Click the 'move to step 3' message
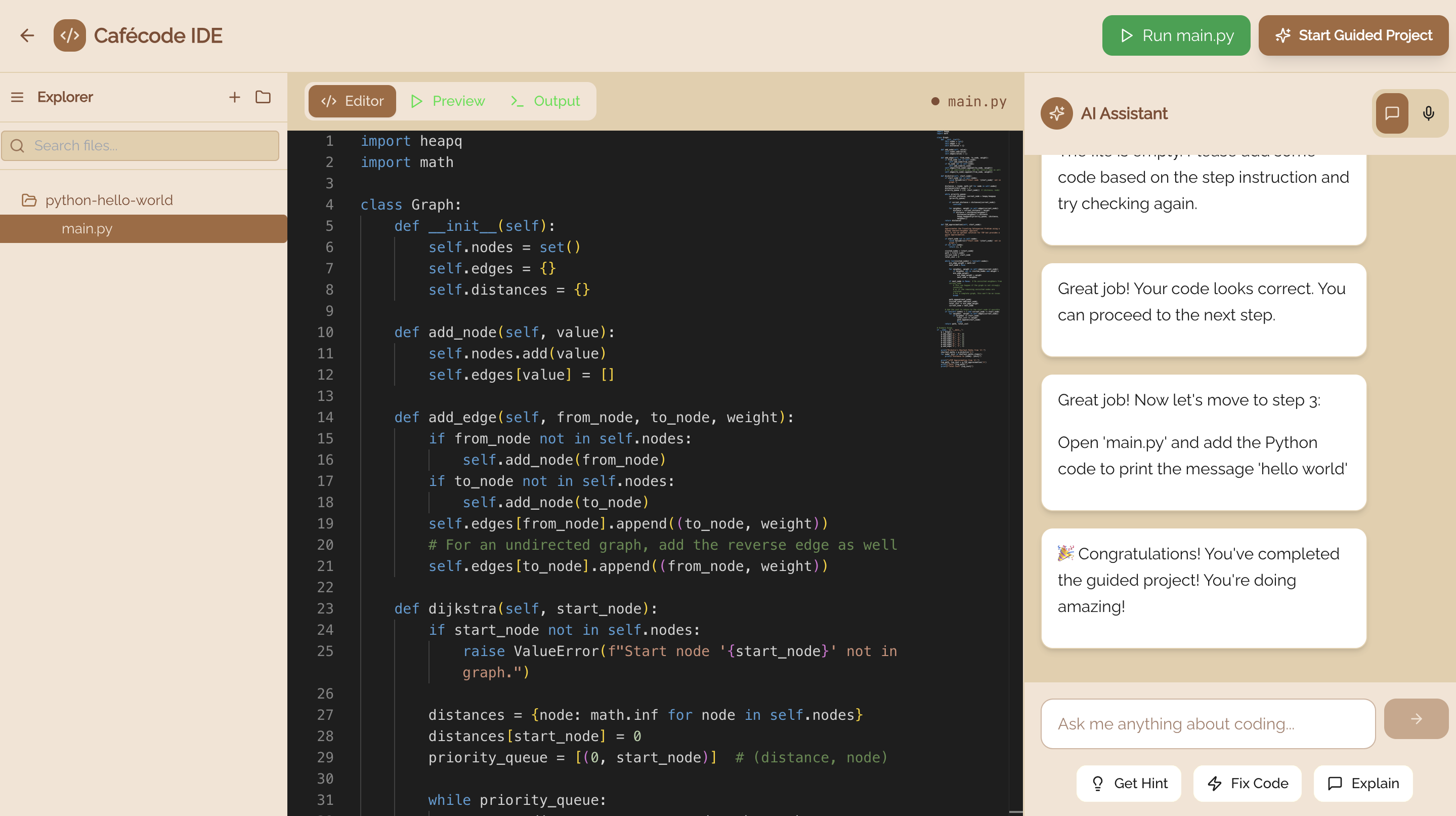Viewport: 1456px width, 816px height. point(1204,442)
